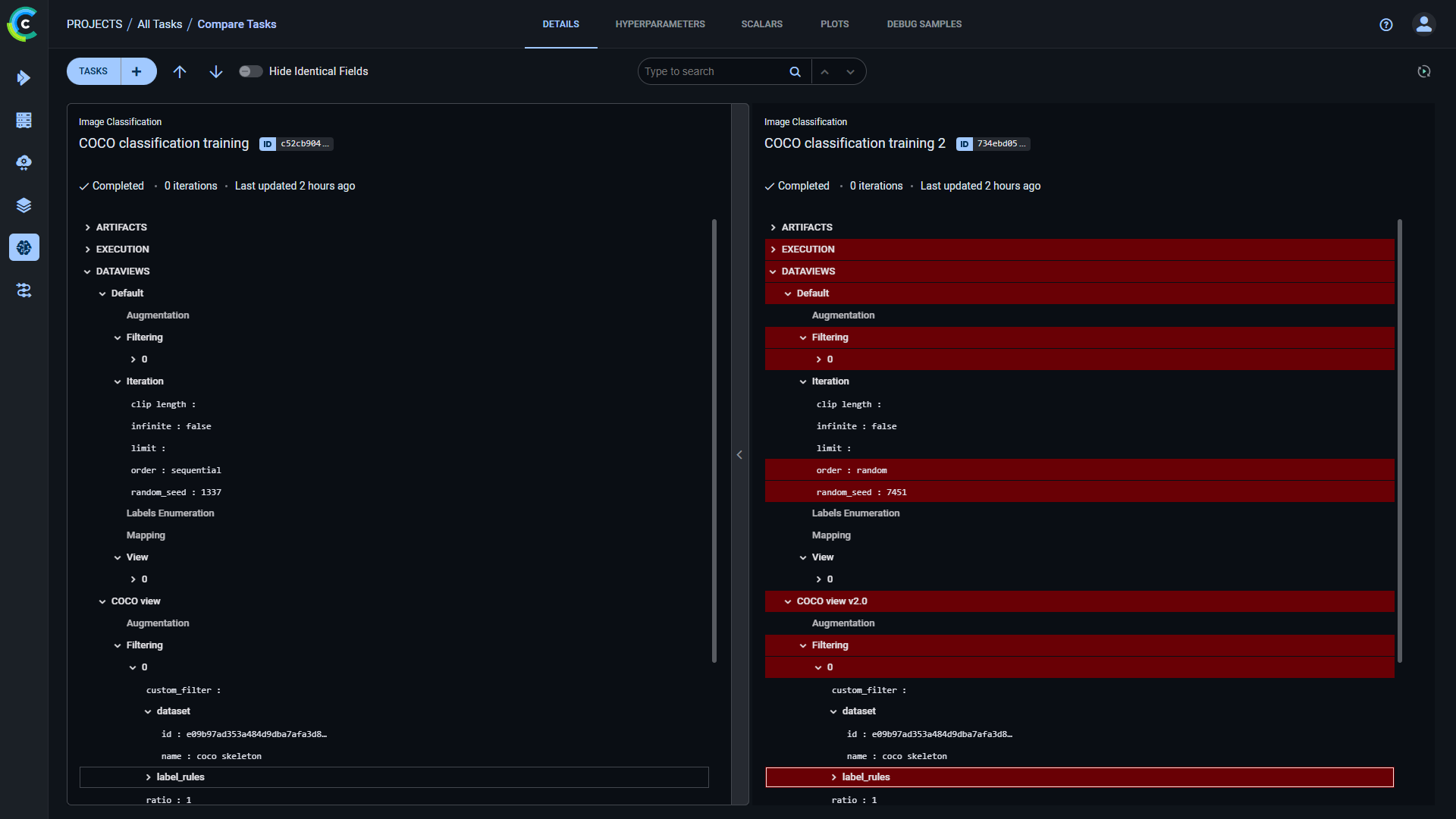Viewport: 1456px width, 819px height.
Task: Type in the search field
Action: tap(714, 71)
